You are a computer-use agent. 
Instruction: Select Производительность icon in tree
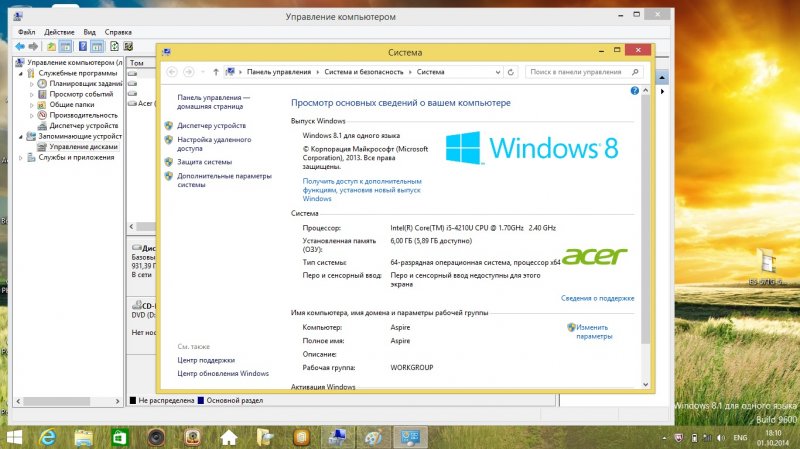[42, 115]
